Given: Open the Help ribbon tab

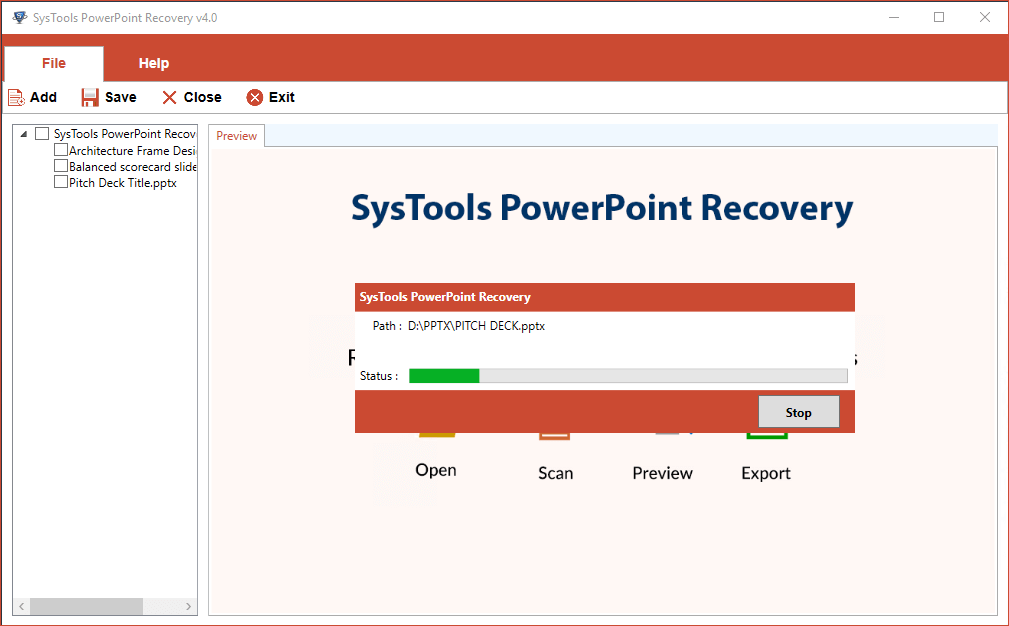Looking at the screenshot, I should tap(154, 63).
